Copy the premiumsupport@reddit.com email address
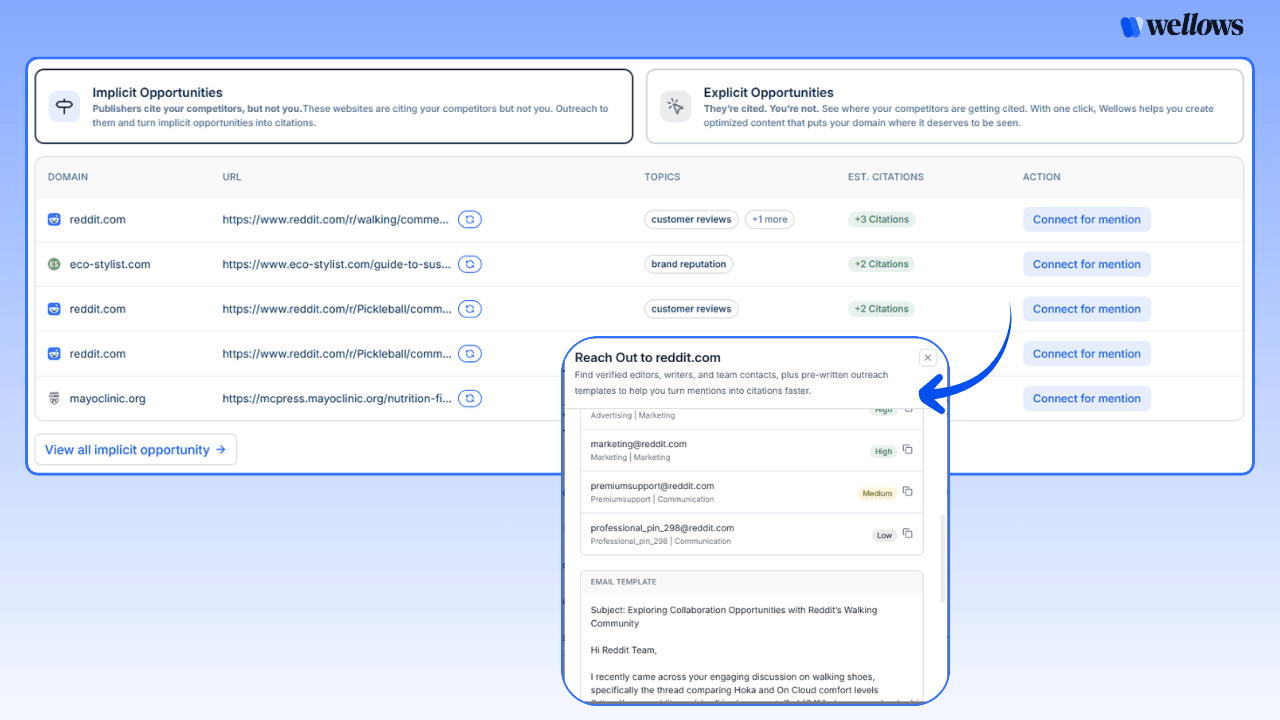This screenshot has height=720, width=1280. [908, 491]
